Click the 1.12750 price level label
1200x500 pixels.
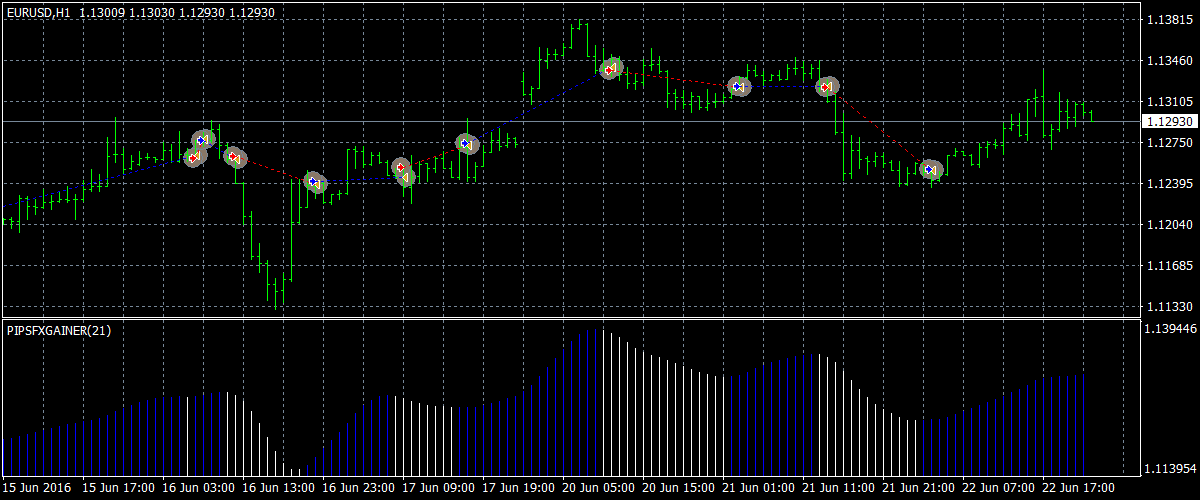(1169, 143)
